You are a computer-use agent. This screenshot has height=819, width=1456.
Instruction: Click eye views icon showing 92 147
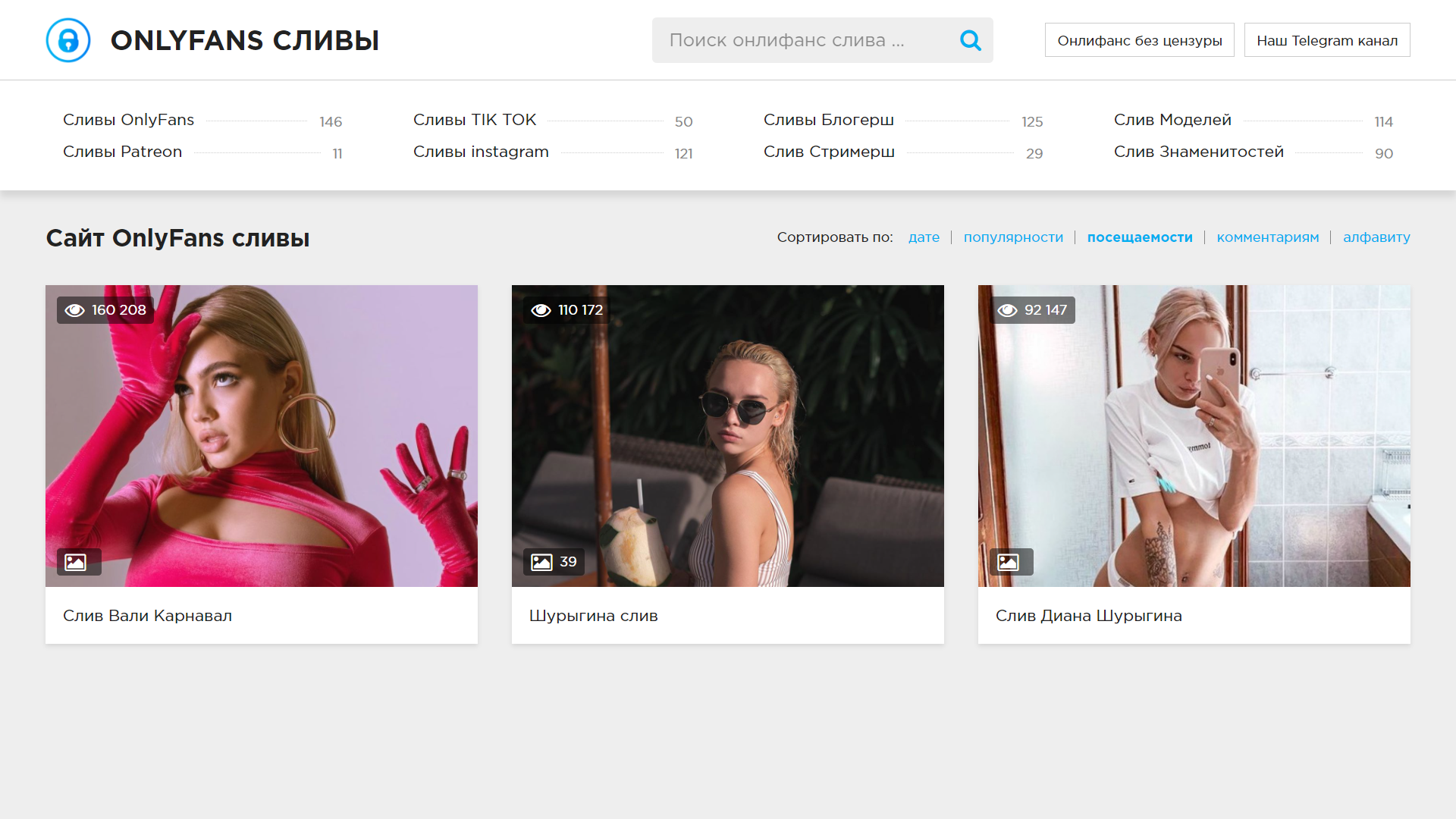pos(1007,310)
